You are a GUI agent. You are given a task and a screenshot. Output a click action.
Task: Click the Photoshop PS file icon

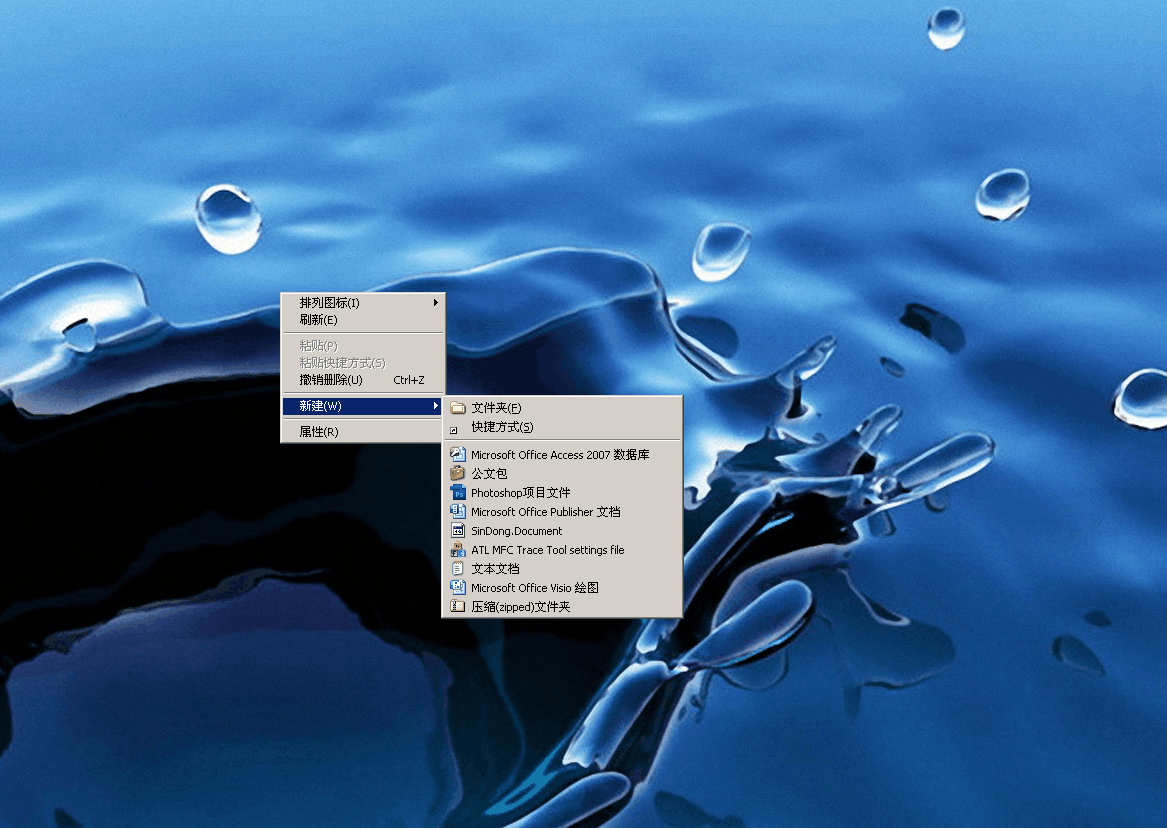pyautogui.click(x=458, y=492)
